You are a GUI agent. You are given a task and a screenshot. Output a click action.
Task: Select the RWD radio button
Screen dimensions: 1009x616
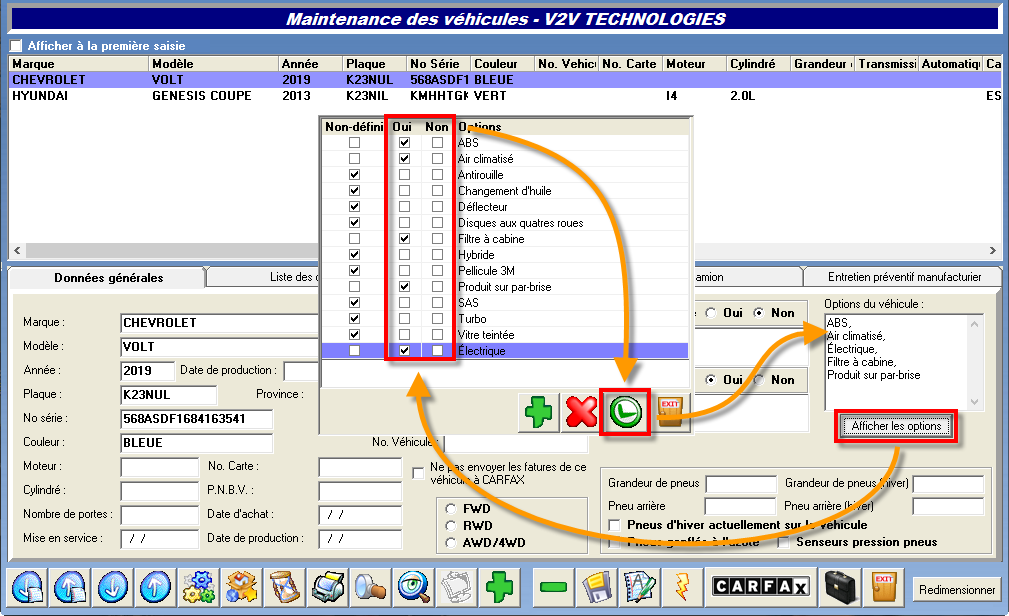(450, 525)
